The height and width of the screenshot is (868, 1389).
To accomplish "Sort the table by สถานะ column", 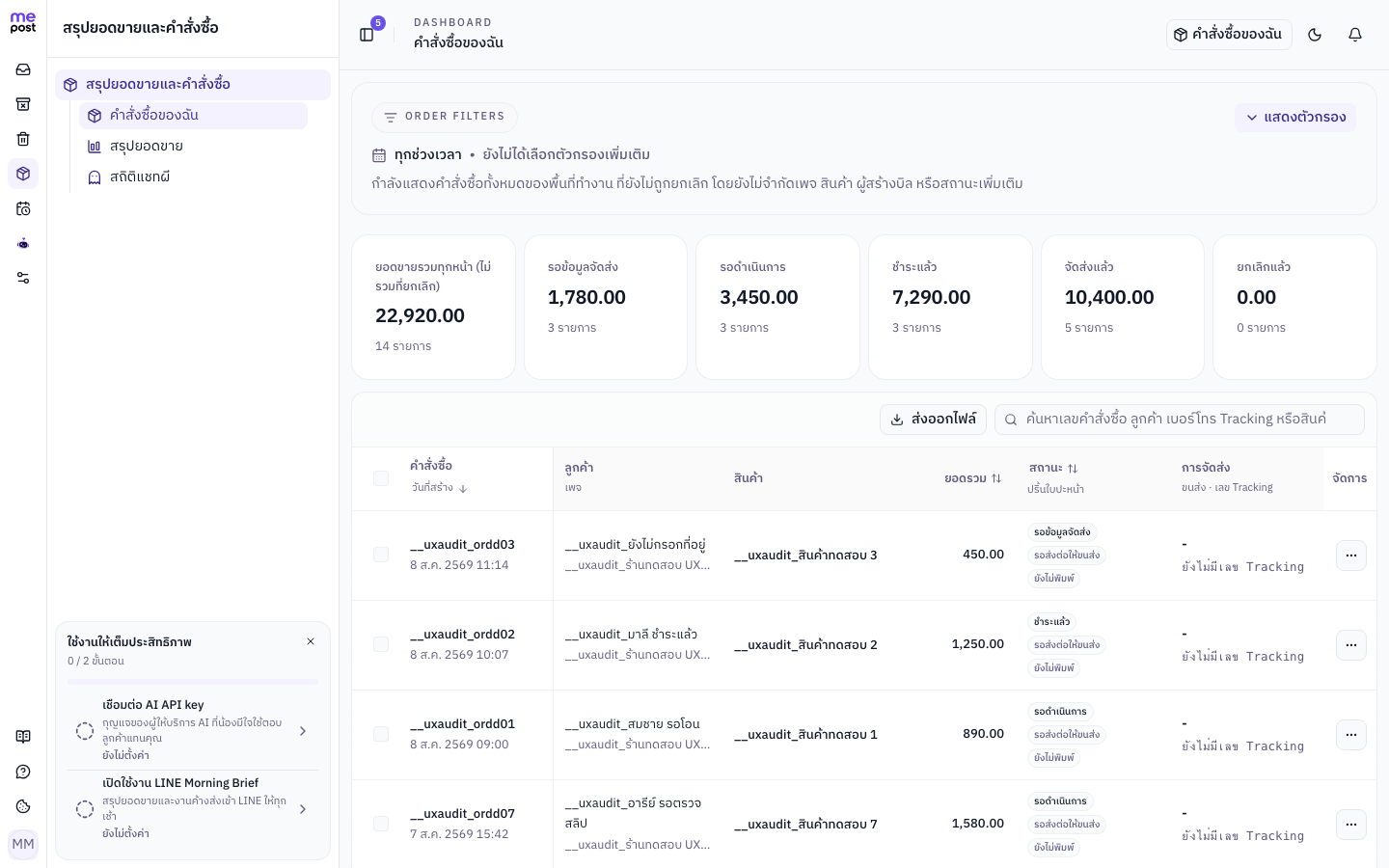I will point(1053,468).
